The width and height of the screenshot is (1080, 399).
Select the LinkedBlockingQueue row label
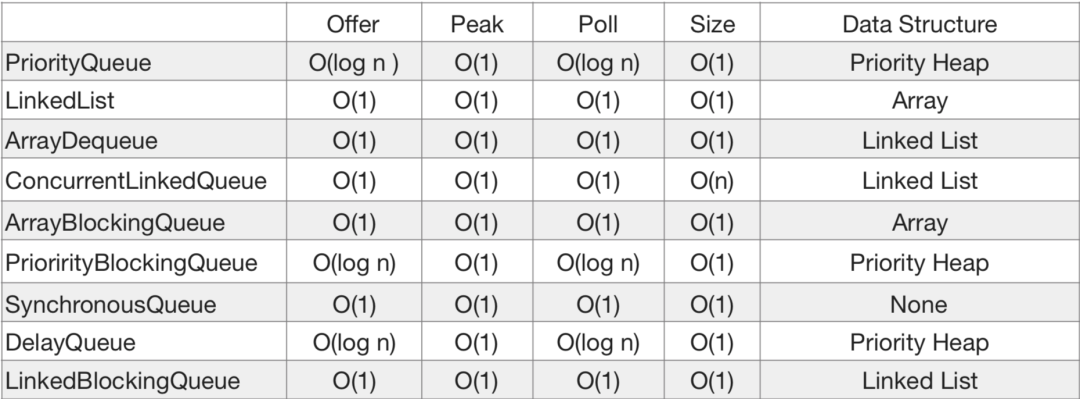[x=123, y=380]
